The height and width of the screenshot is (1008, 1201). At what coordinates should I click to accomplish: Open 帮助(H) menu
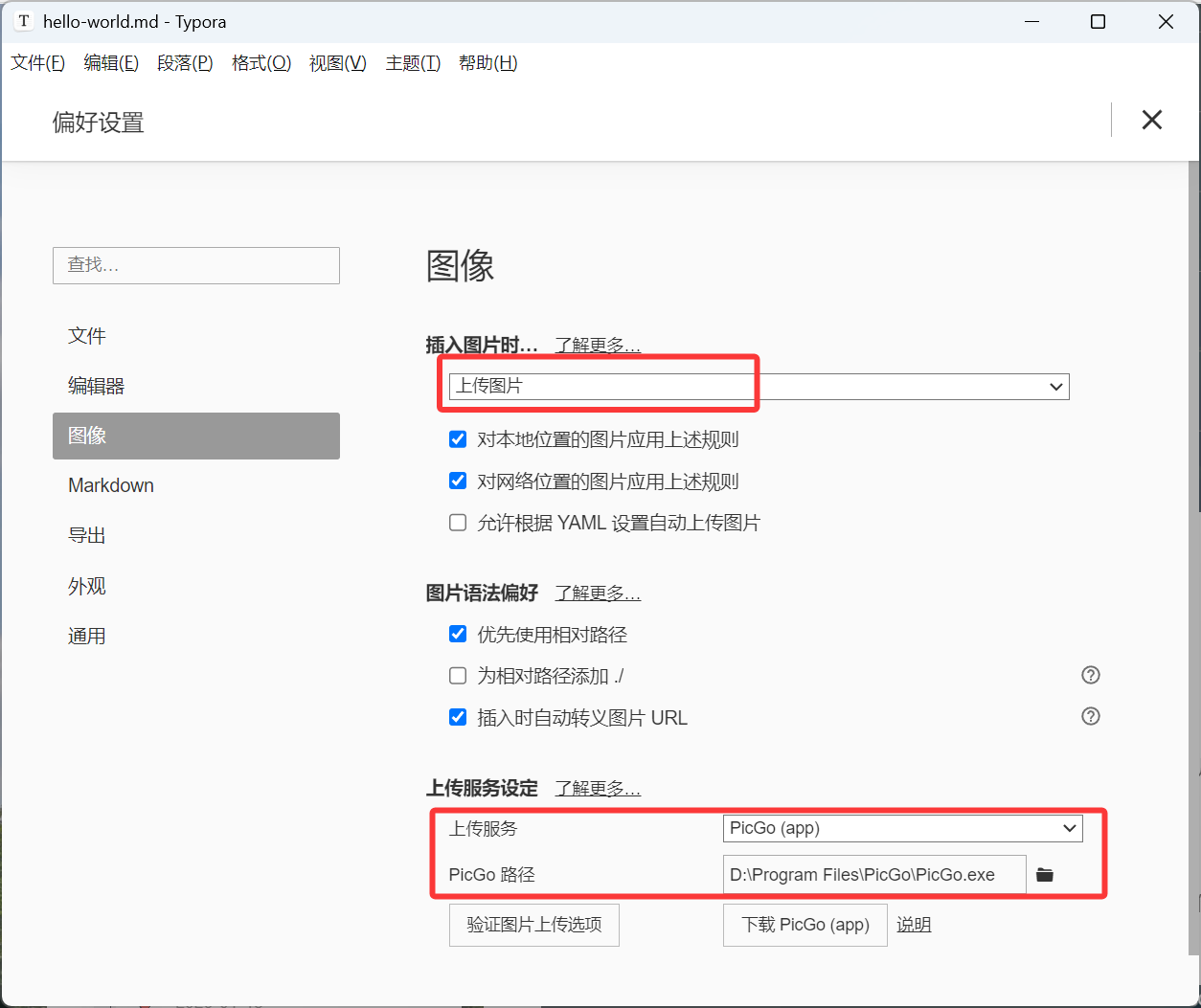(488, 63)
